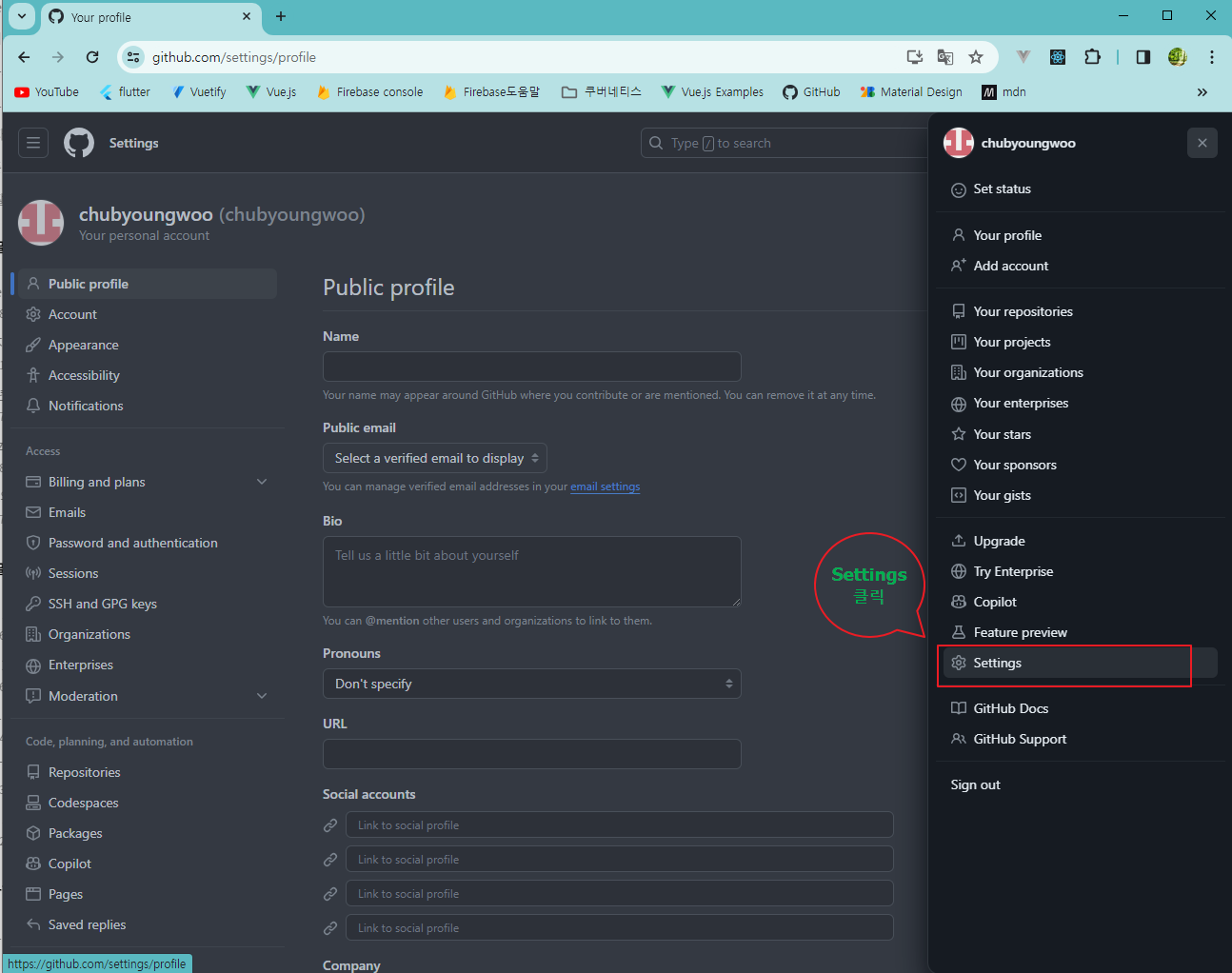Open Enterprises in settings sidebar

click(x=148, y=665)
